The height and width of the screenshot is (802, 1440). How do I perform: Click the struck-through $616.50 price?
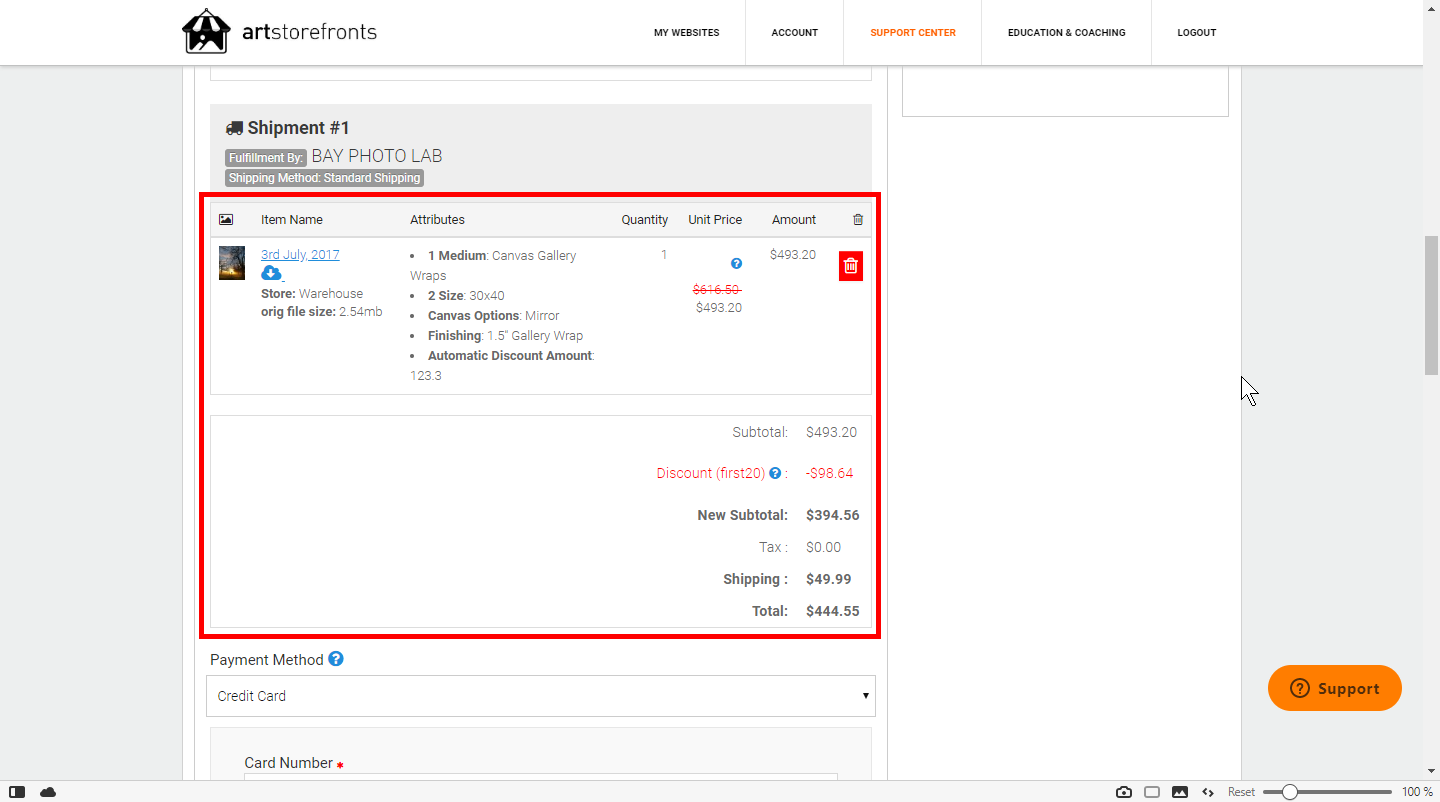(x=717, y=289)
